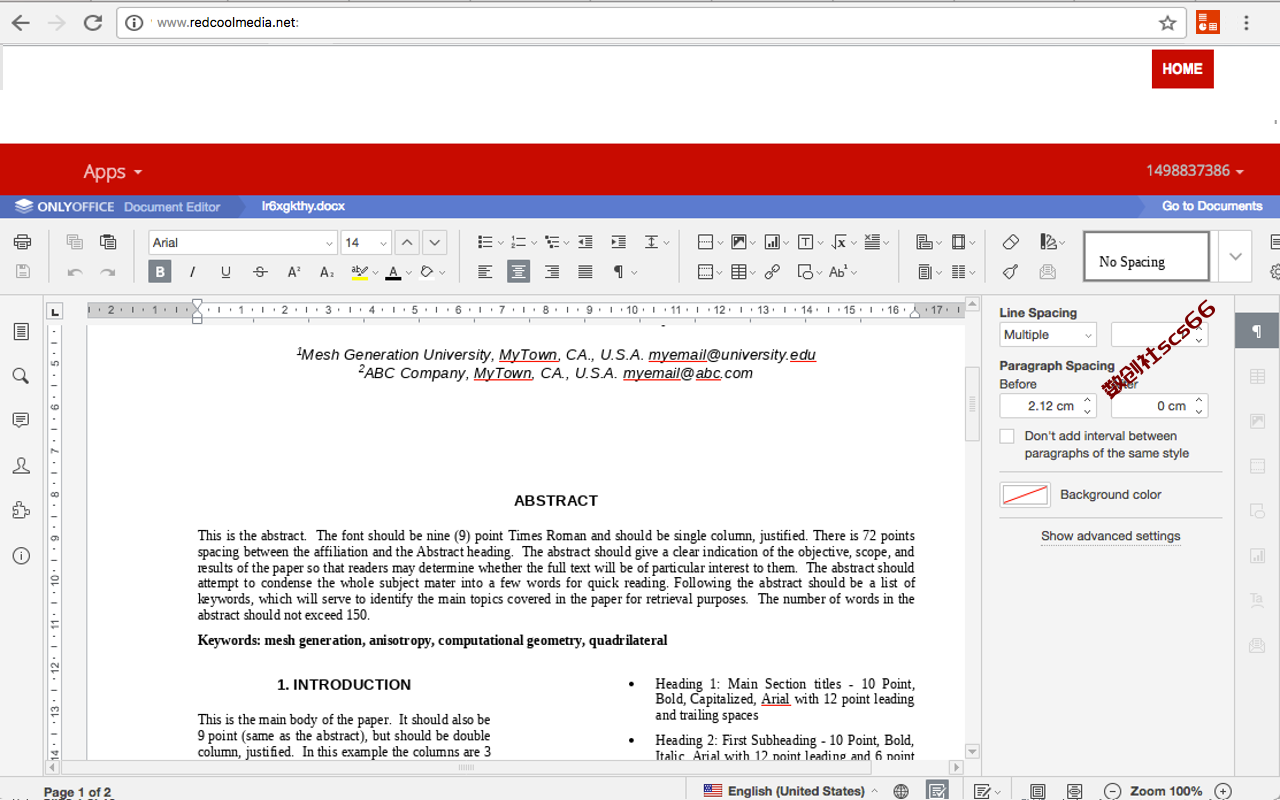Increase paragraph indent
1280x800 pixels.
tap(618, 242)
